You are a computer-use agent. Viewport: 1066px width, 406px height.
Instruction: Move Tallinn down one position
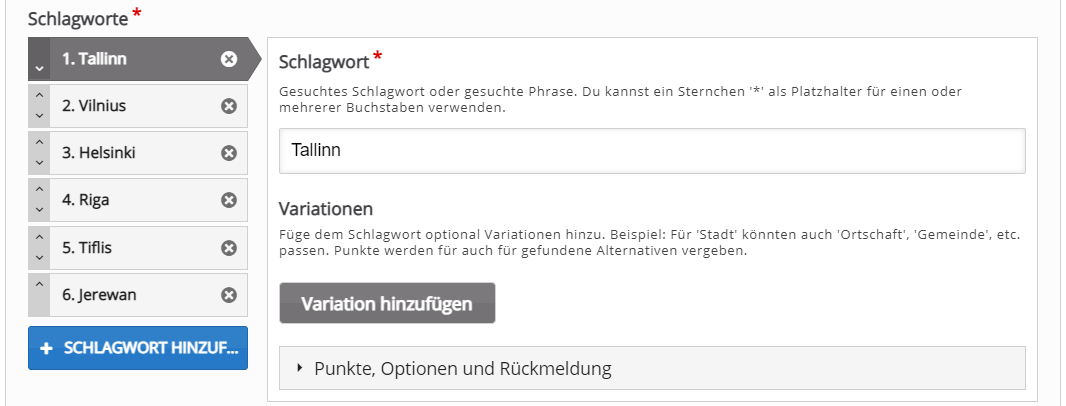pyautogui.click(x=39, y=69)
